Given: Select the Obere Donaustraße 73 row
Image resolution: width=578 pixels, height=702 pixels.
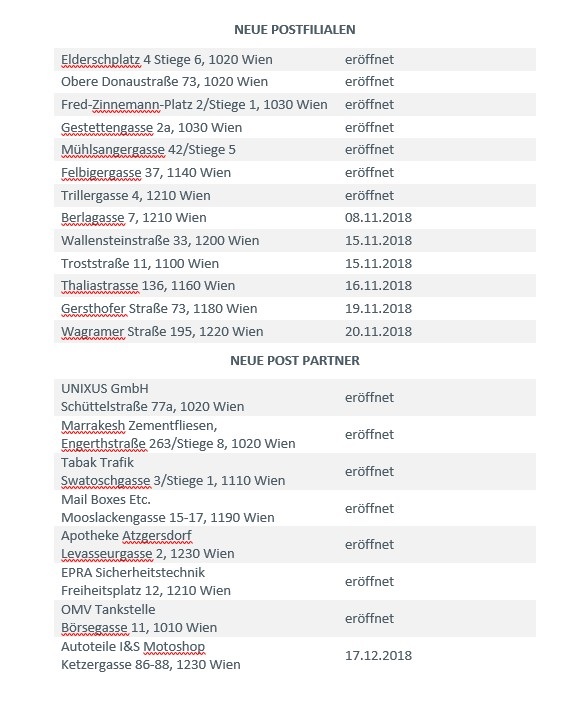Looking at the screenshot, I should click(x=295, y=82).
